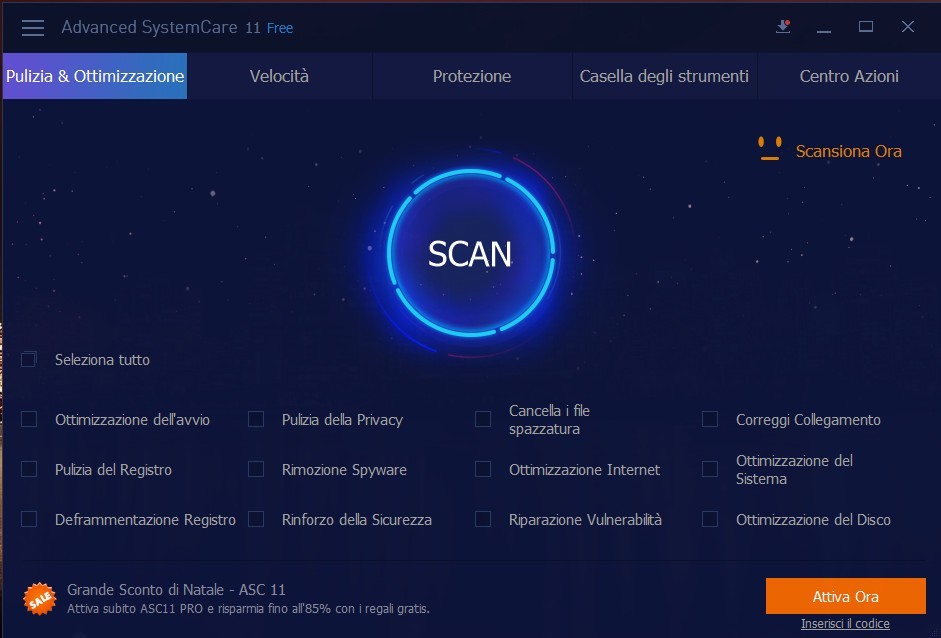941x638 pixels.
Task: Maximize the Advanced SystemCare window
Action: [x=866, y=27]
